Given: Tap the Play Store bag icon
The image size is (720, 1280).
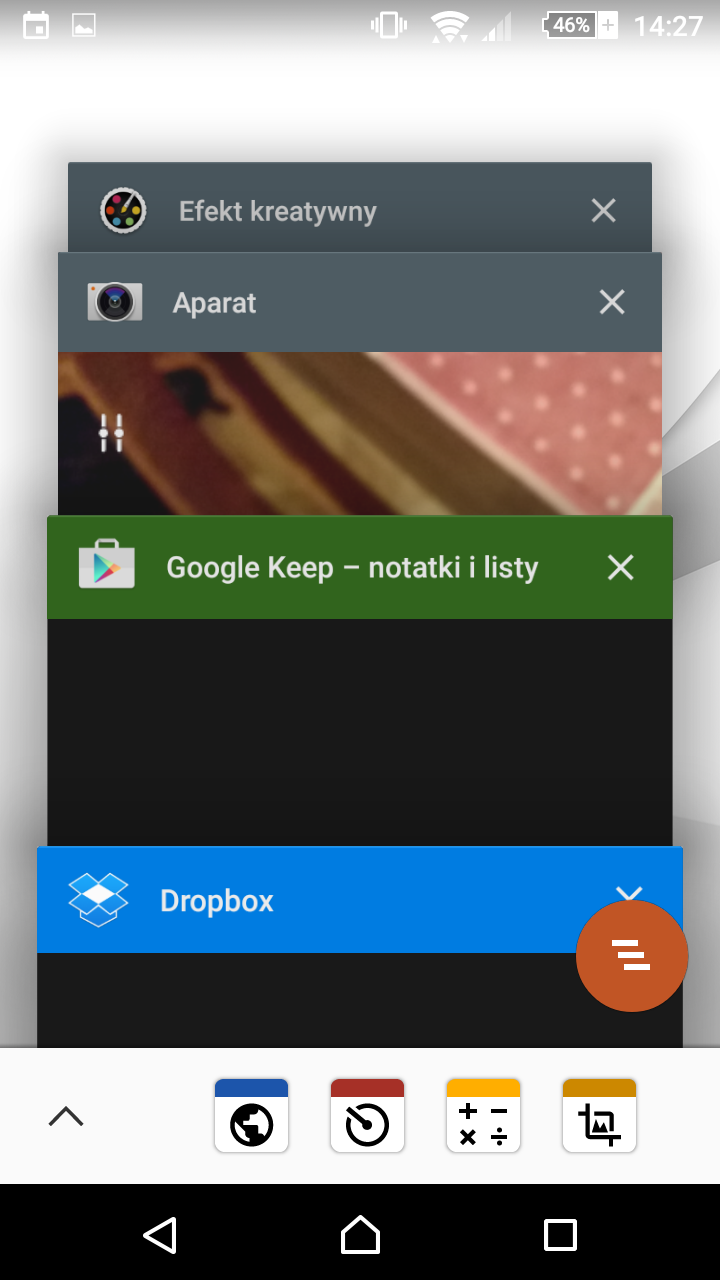Looking at the screenshot, I should pyautogui.click(x=107, y=566).
